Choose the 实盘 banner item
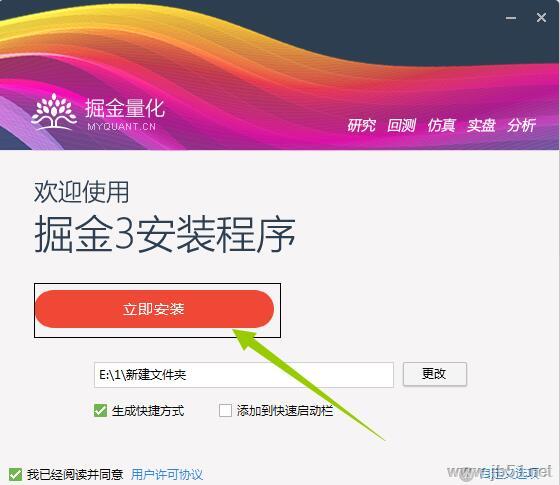This screenshot has height=485, width=560. pos(481,125)
